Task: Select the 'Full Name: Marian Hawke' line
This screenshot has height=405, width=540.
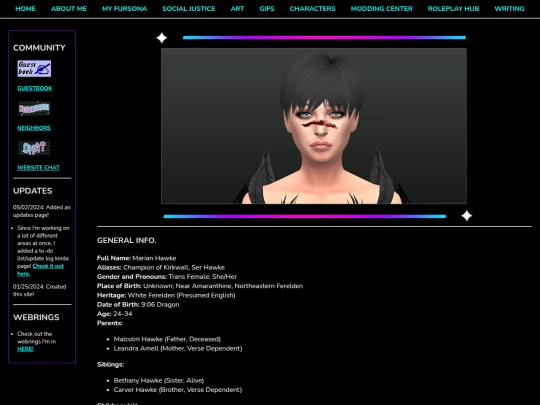Action: coord(136,258)
